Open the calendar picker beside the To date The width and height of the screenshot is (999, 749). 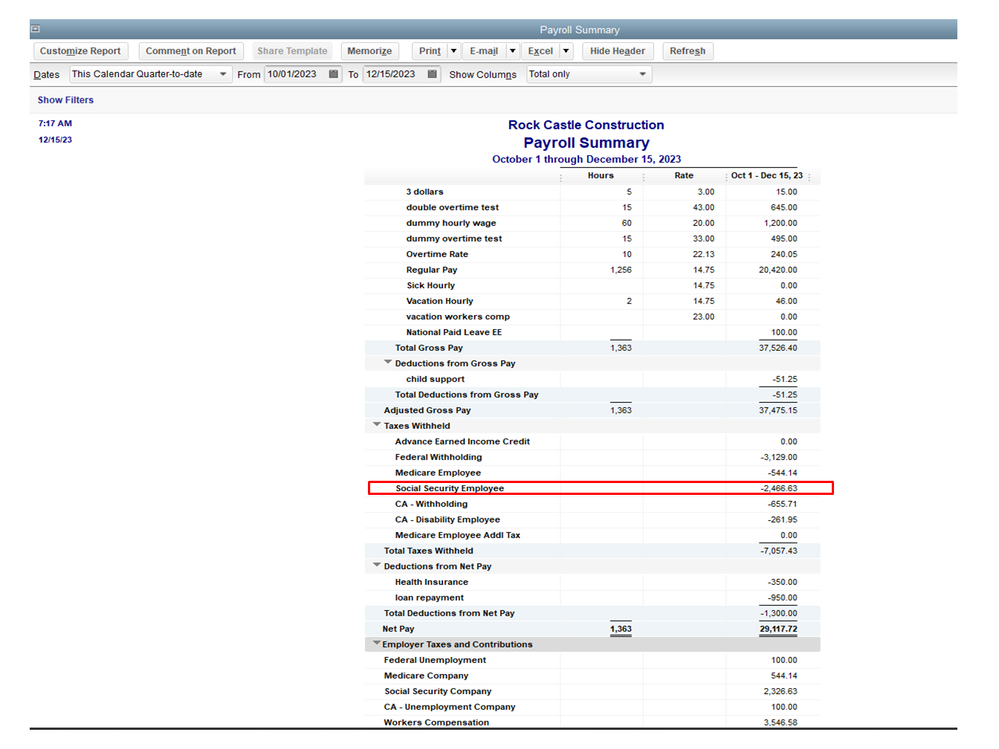[432, 73]
